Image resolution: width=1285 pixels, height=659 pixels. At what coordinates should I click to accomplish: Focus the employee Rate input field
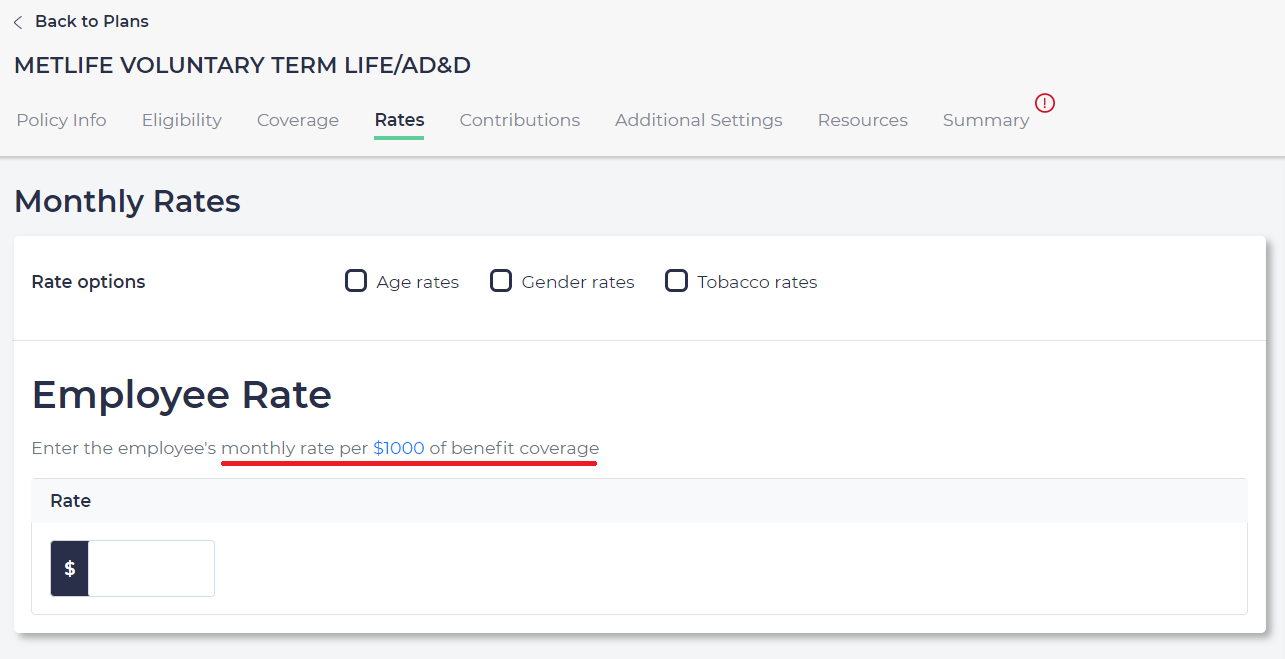pos(151,568)
